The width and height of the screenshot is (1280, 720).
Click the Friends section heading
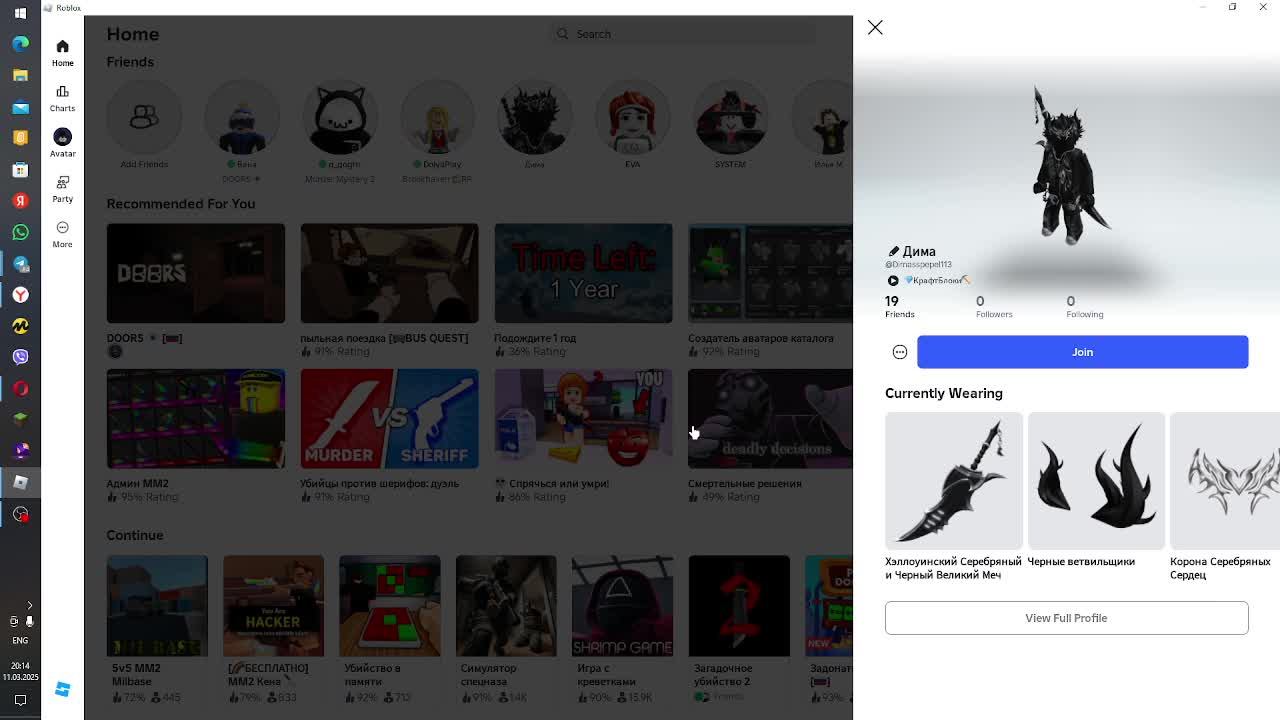(x=130, y=62)
